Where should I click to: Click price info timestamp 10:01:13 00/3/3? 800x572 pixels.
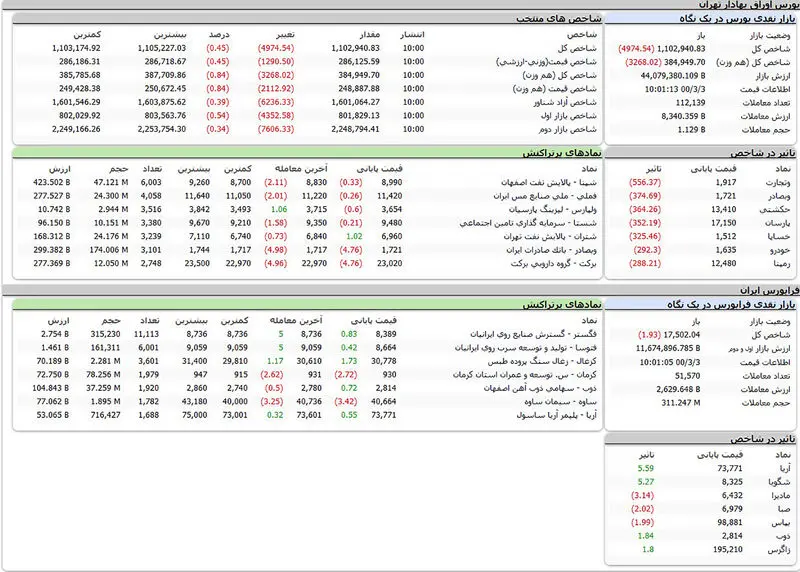coord(675,89)
